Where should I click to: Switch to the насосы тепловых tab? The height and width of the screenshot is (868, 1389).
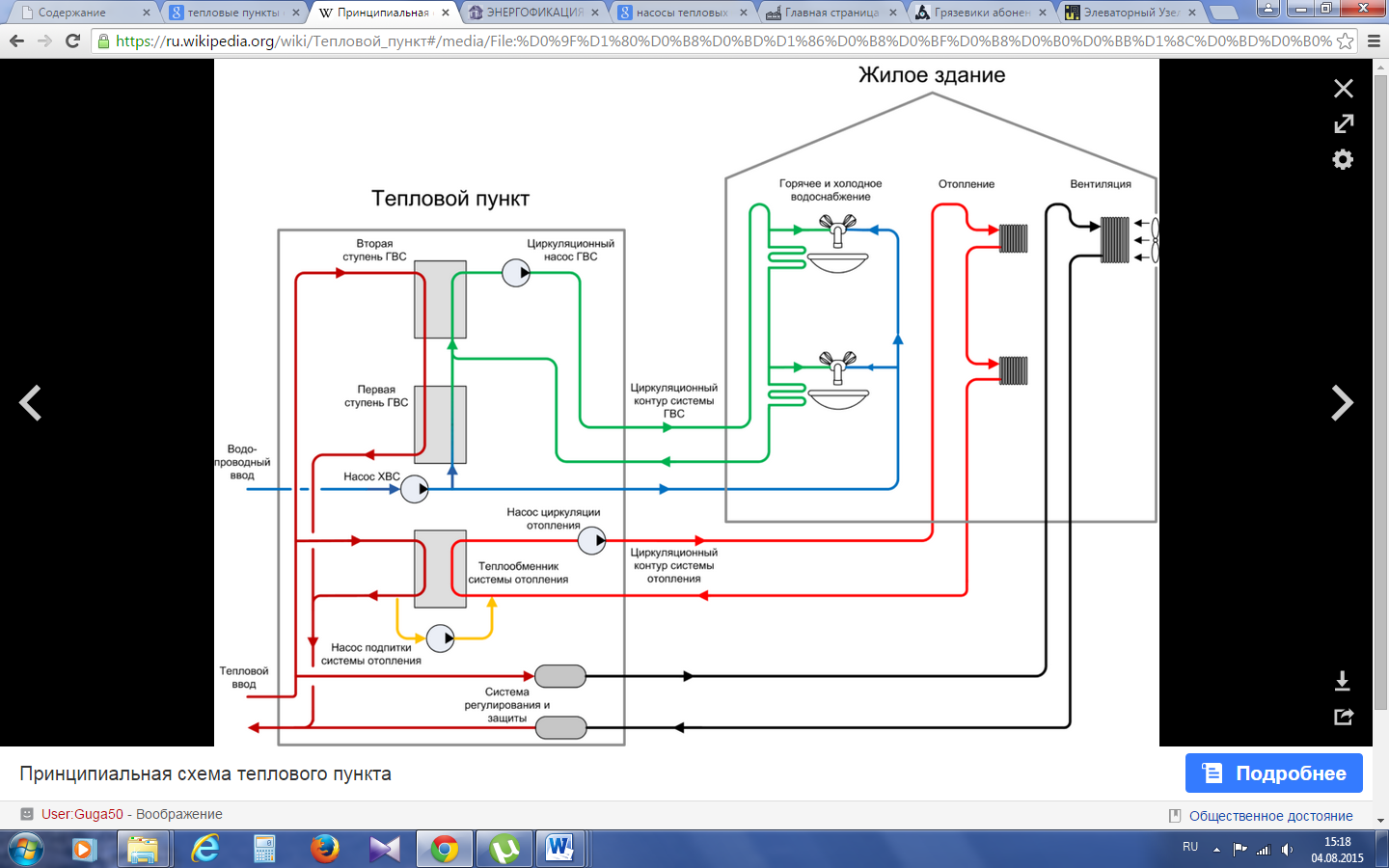682,13
